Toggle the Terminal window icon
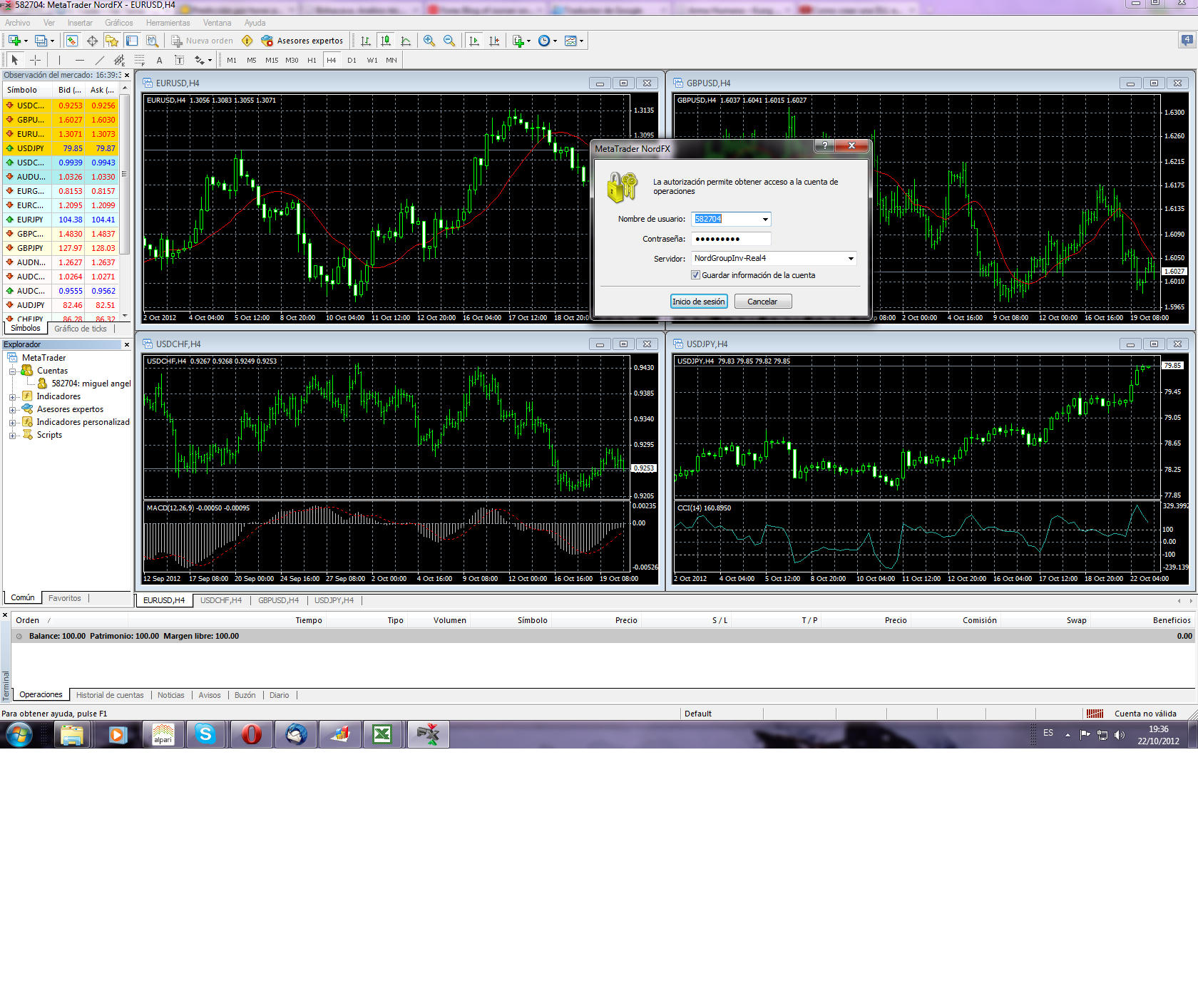This screenshot has width=1198, height=1008. (132, 41)
